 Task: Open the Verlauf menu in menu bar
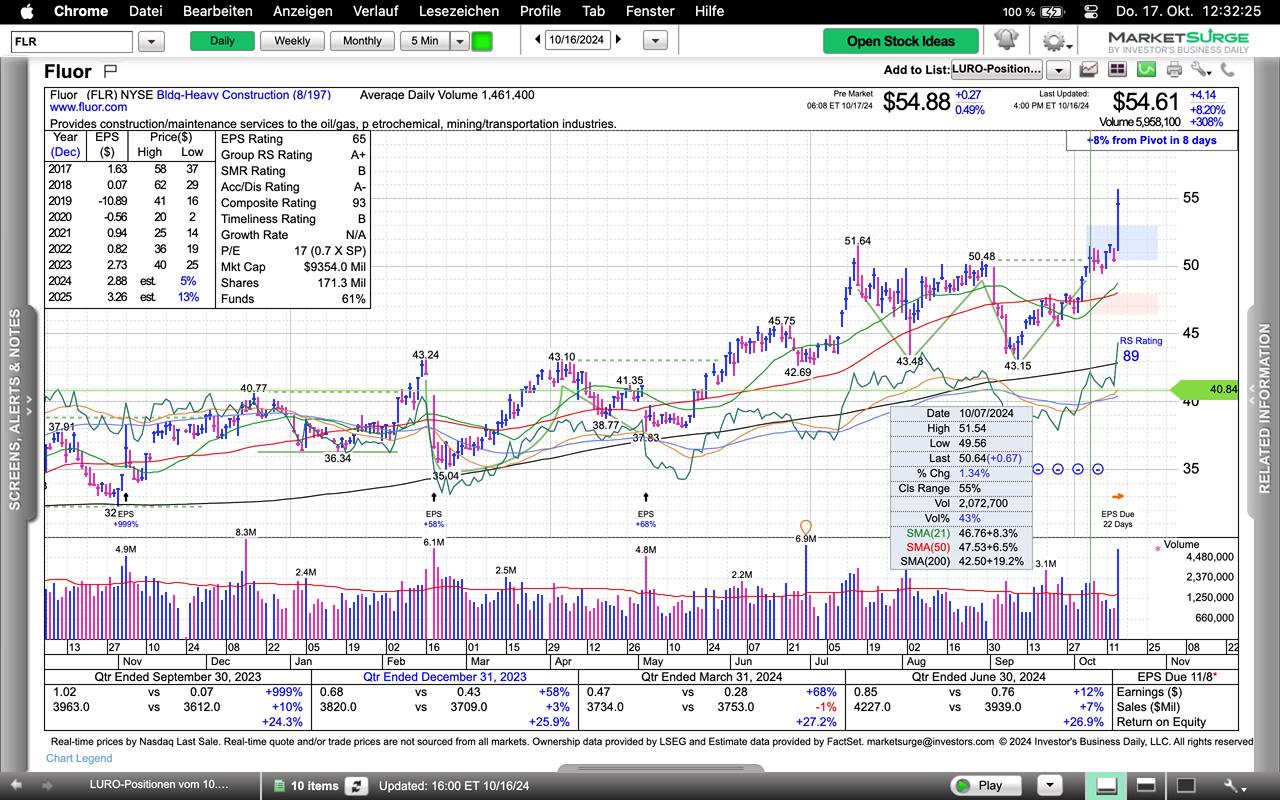point(375,11)
